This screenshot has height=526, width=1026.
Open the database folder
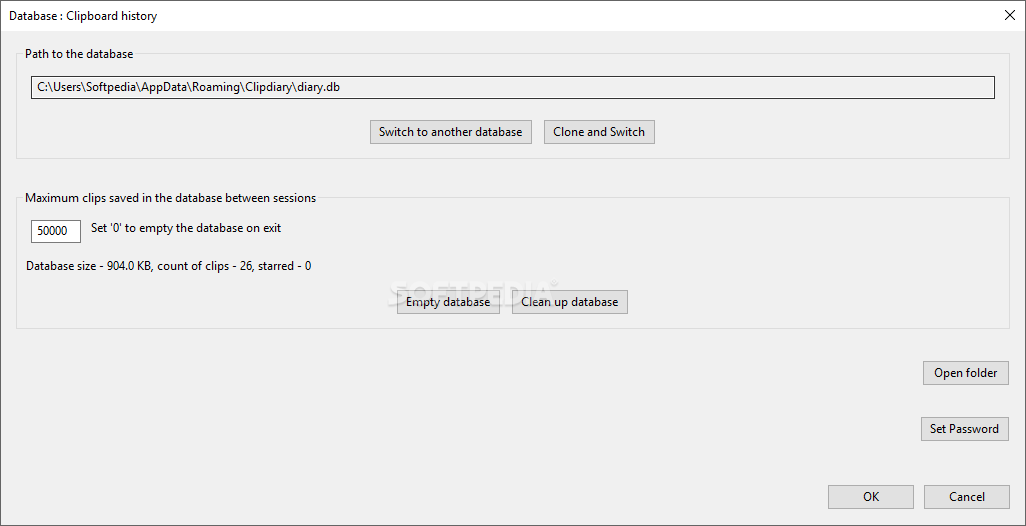pos(966,373)
